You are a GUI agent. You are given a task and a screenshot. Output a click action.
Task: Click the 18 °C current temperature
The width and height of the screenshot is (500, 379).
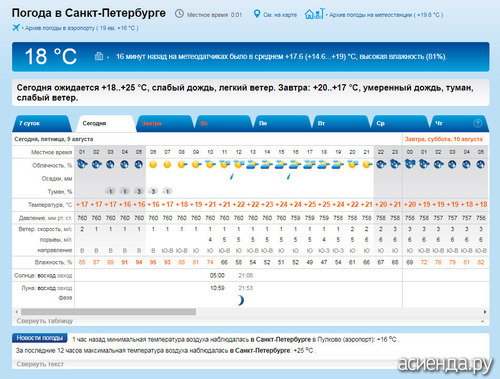pos(51,56)
